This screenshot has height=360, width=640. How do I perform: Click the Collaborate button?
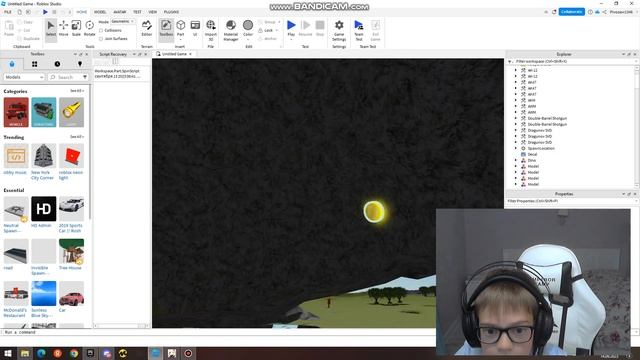pyautogui.click(x=571, y=12)
